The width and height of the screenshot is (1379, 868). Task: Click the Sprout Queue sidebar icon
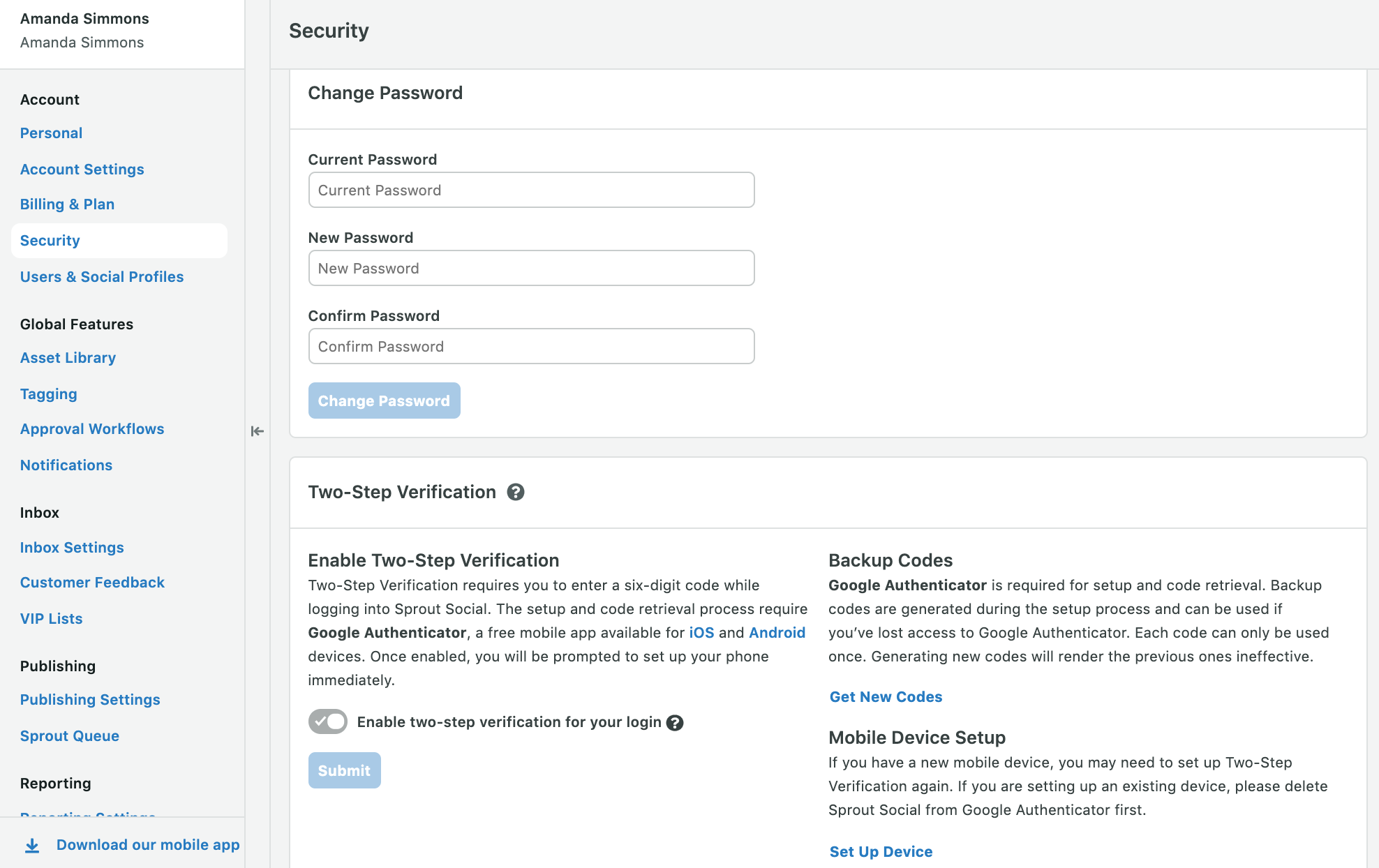pyautogui.click(x=70, y=735)
